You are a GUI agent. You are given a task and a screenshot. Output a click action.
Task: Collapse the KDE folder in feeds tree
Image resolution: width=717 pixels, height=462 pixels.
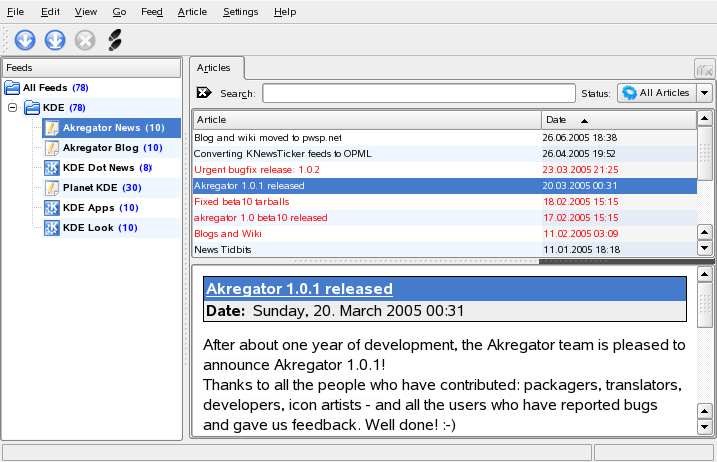pyautogui.click(x=13, y=108)
